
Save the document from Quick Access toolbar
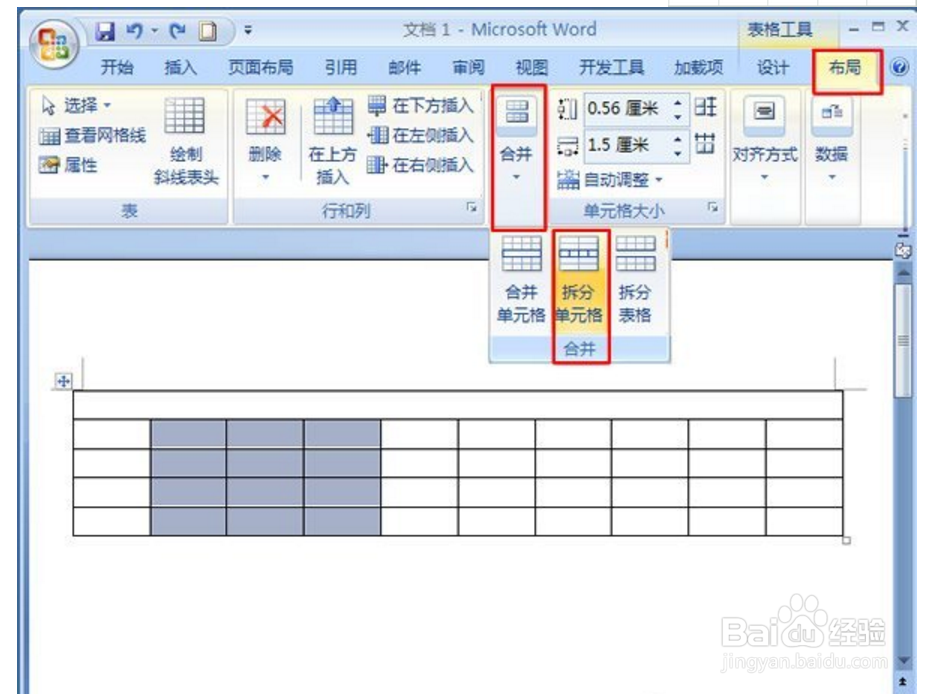pyautogui.click(x=106, y=31)
